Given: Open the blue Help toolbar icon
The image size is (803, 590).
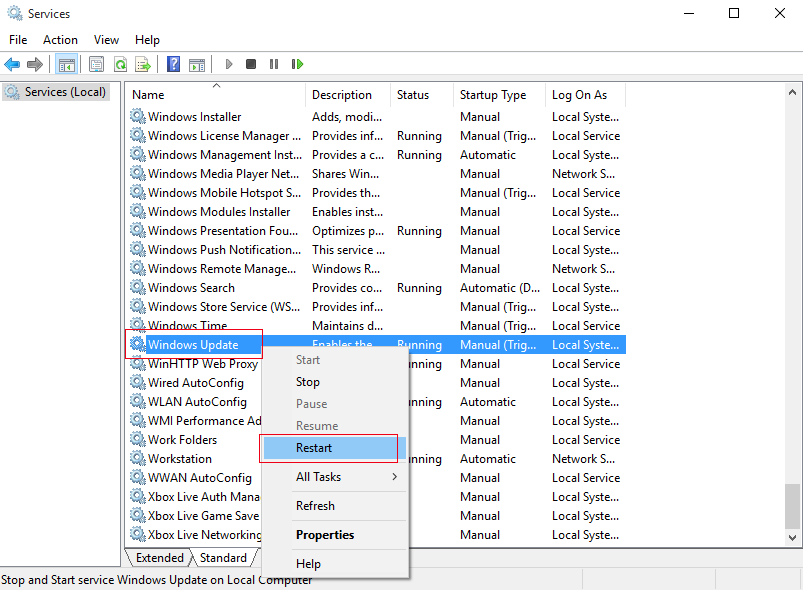Looking at the screenshot, I should point(174,65).
